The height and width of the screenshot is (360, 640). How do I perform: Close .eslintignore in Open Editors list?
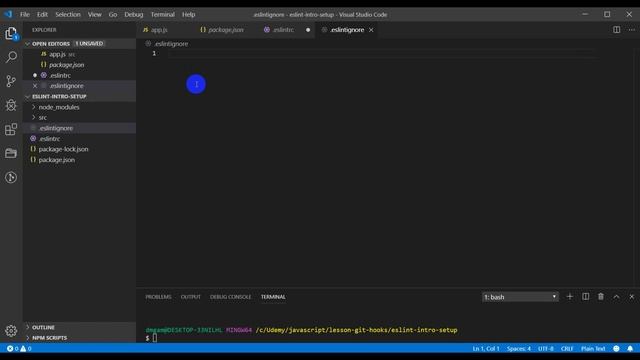click(35, 86)
